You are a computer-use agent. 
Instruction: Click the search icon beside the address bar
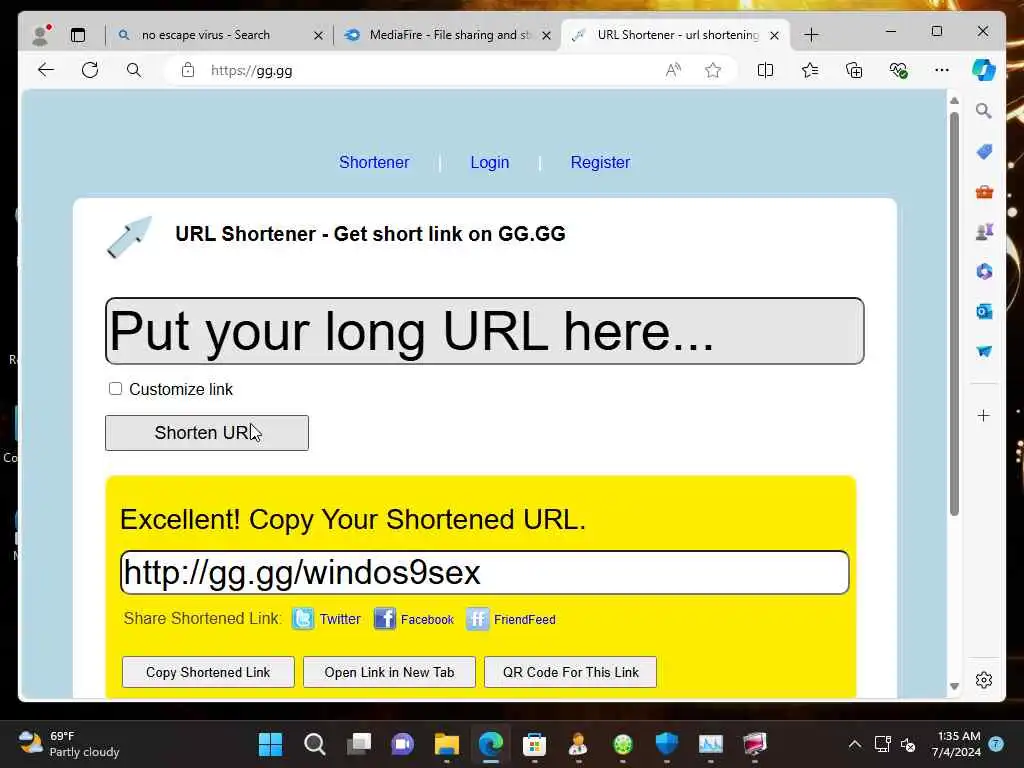pos(134,70)
